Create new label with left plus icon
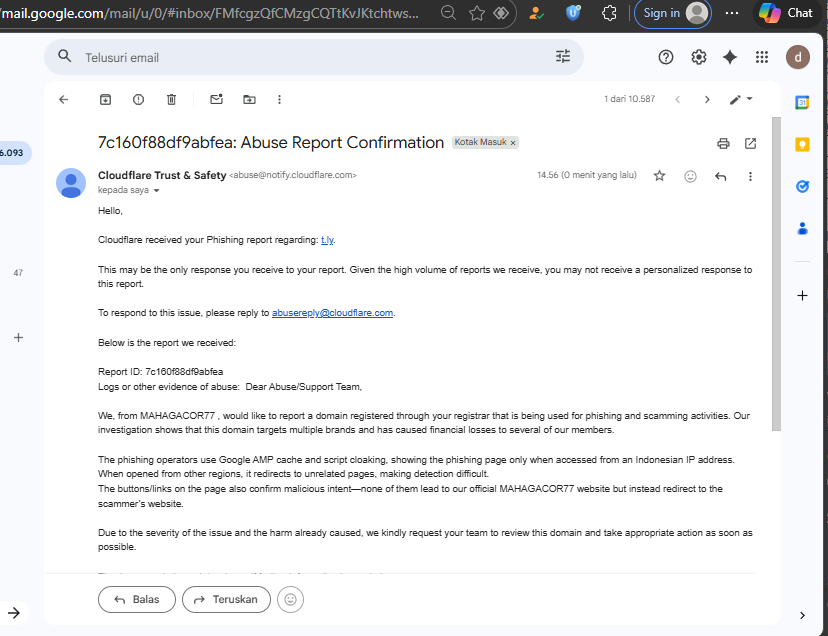 [18, 338]
